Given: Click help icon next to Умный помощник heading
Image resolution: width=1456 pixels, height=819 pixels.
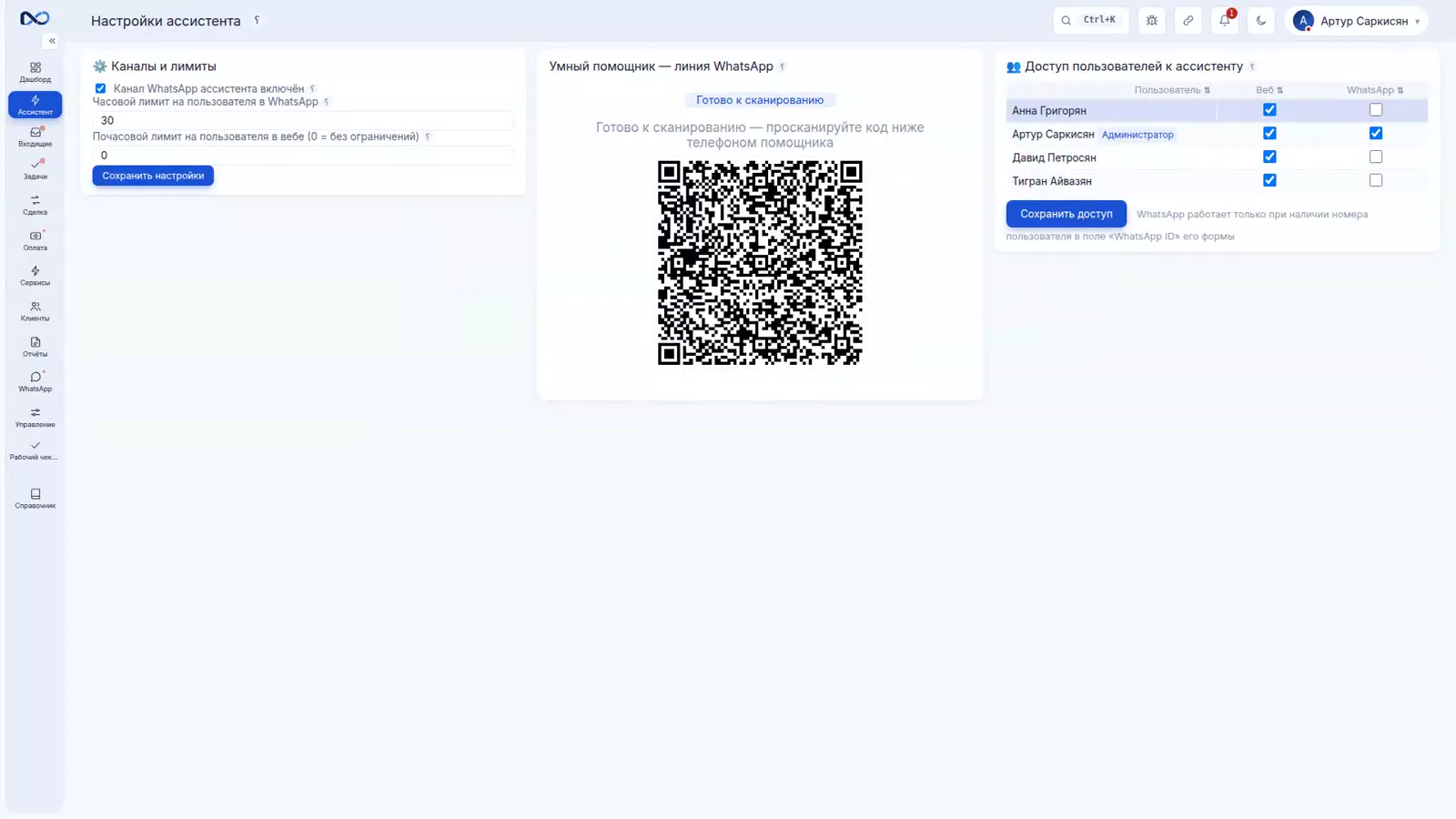Looking at the screenshot, I should coord(783,66).
